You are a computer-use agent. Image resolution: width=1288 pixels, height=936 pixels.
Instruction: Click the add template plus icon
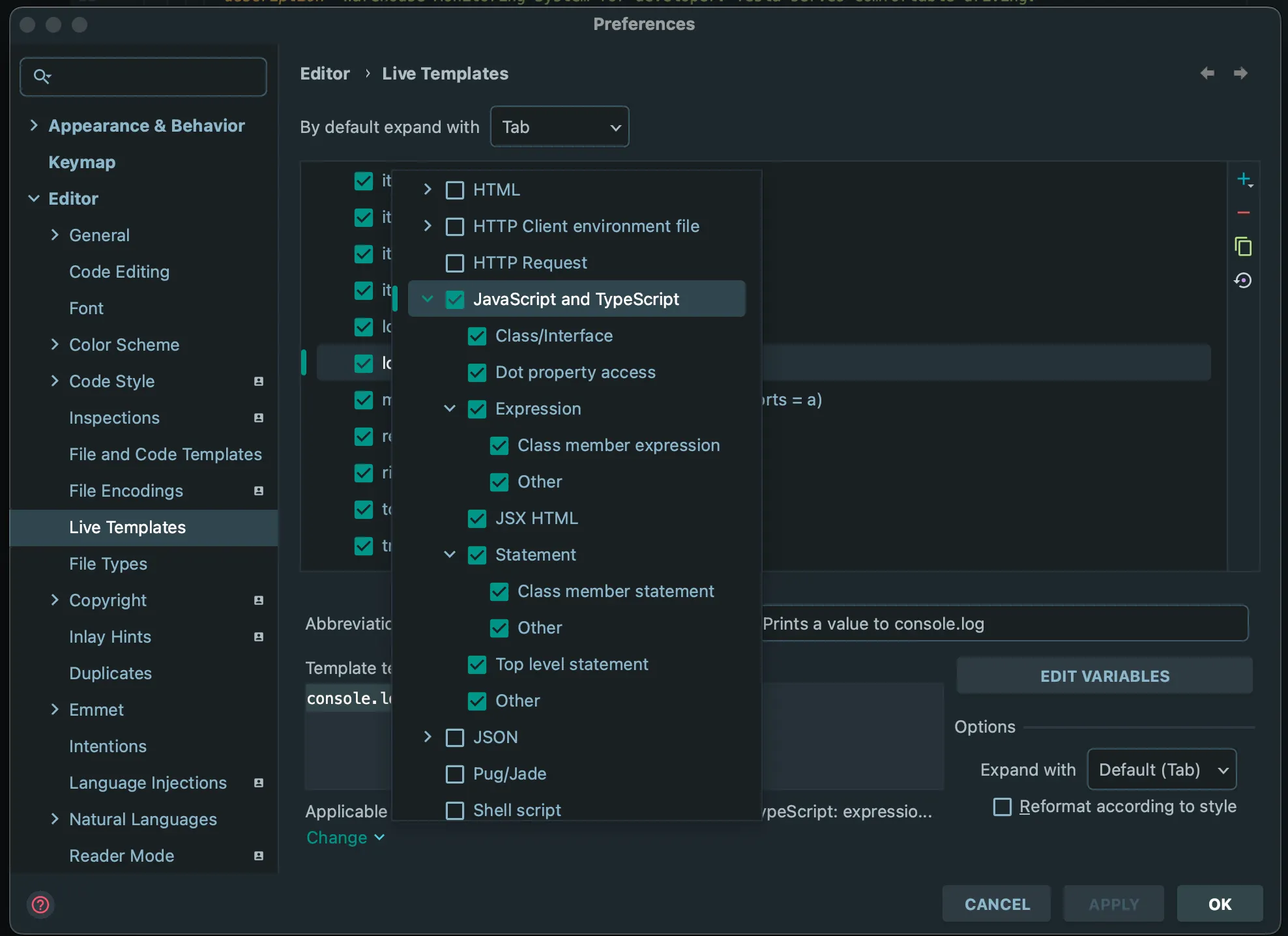[1244, 179]
